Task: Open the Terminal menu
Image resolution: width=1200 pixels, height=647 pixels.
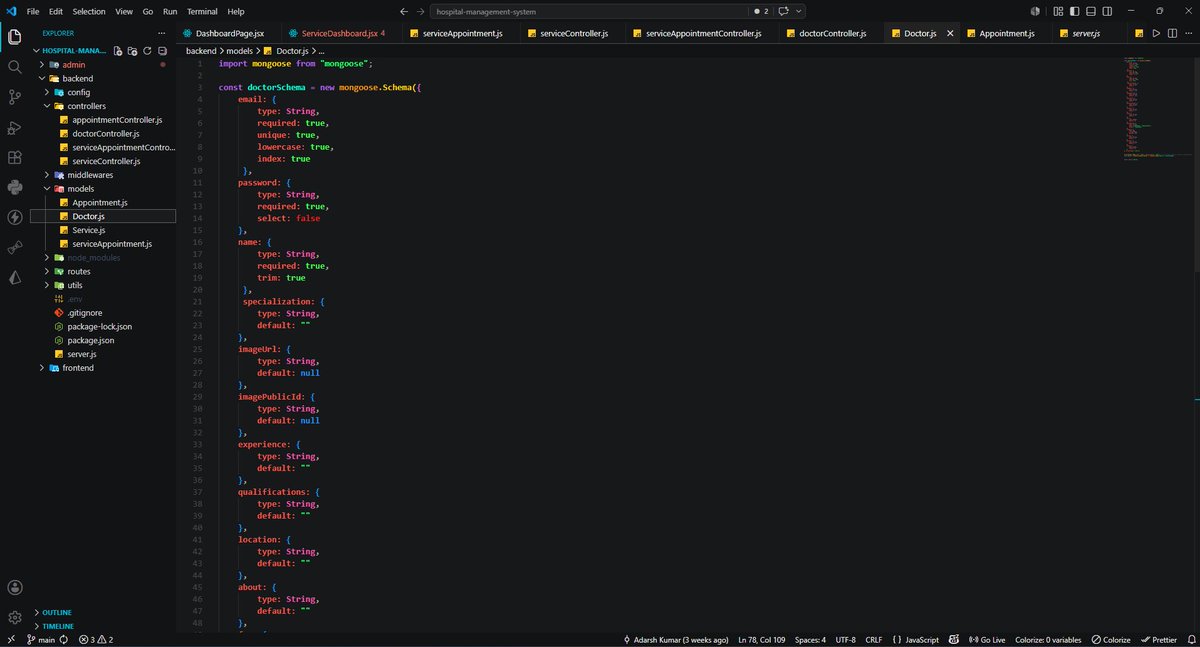Action: tap(202, 11)
